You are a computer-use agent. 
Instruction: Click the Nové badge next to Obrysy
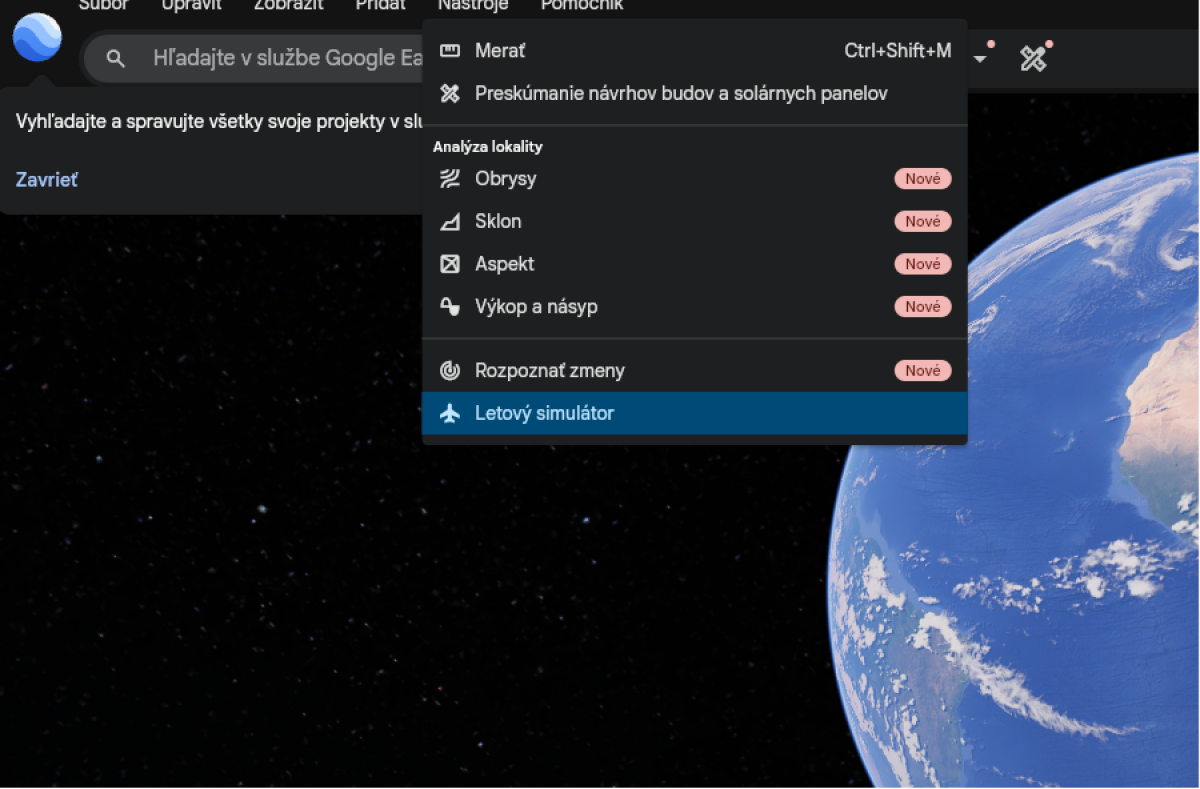[x=923, y=179]
